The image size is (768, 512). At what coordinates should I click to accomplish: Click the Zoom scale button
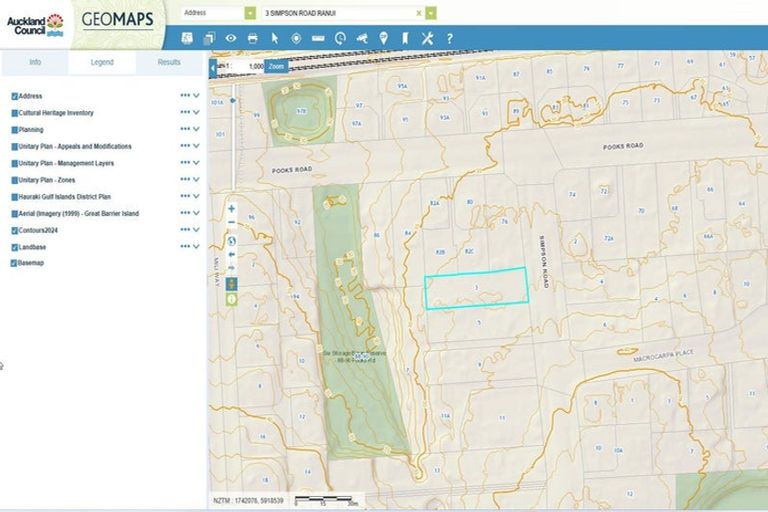click(x=276, y=65)
